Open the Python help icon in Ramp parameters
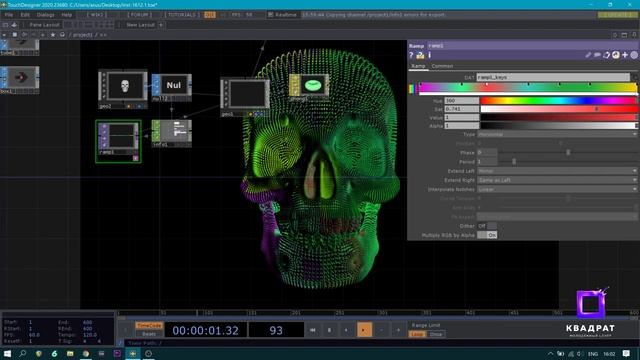640x360 pixels. [420, 55]
